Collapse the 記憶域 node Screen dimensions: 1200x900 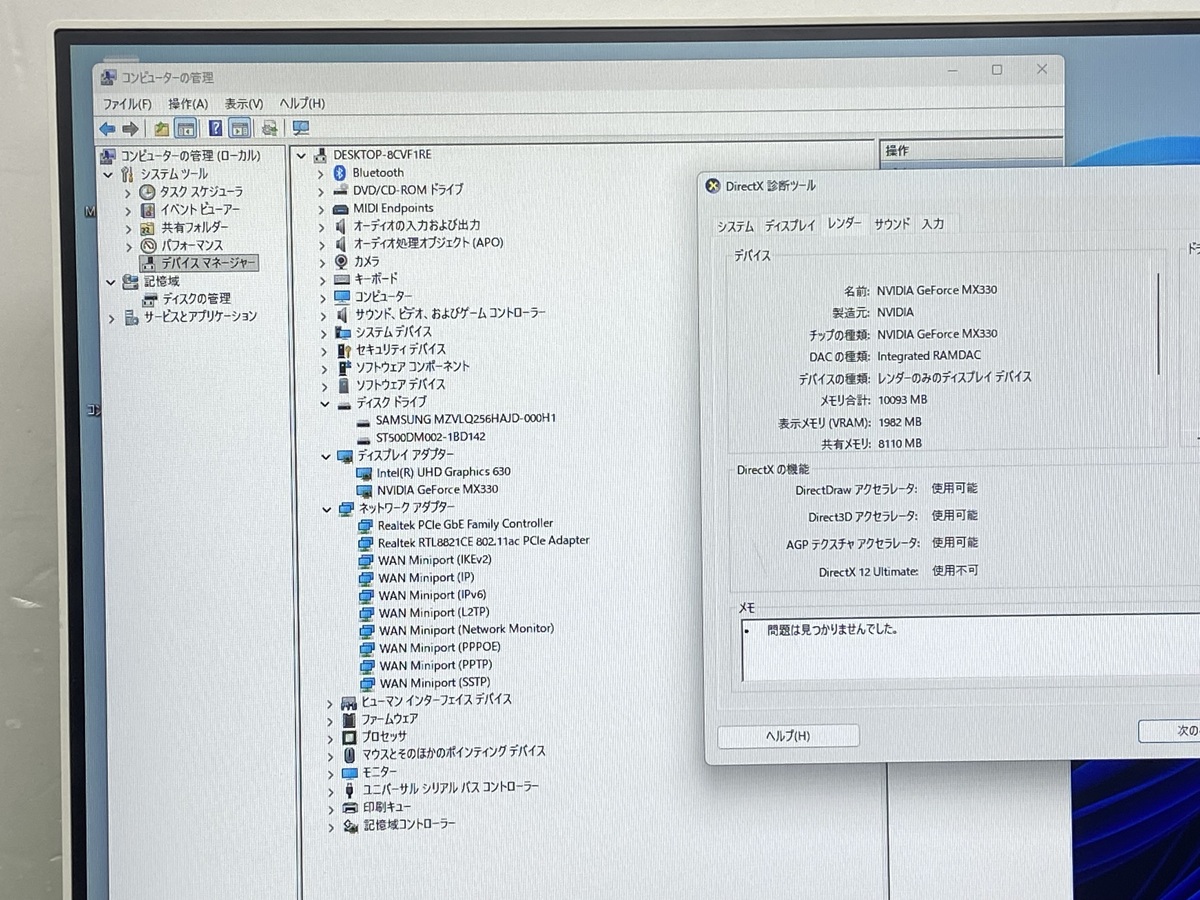click(x=110, y=282)
